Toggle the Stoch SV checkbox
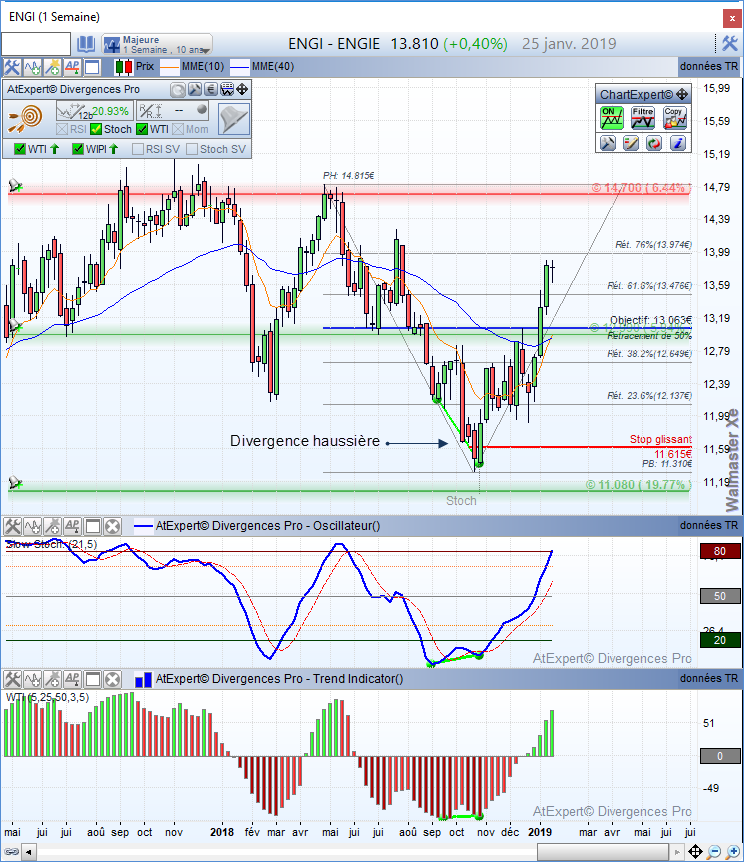 (x=192, y=149)
